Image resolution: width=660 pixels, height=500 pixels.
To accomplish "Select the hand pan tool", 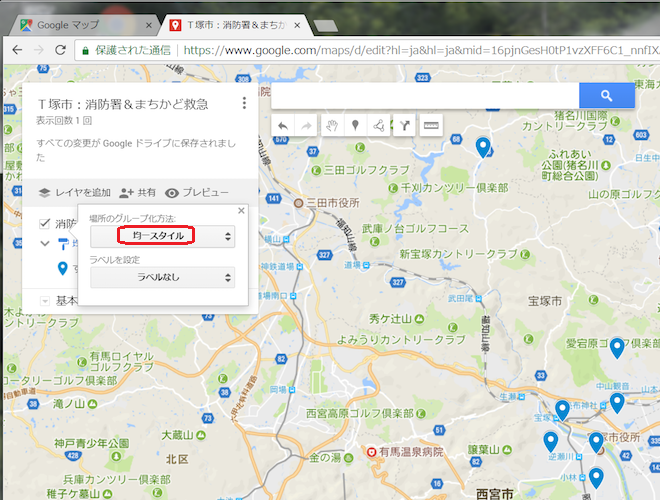I will (x=333, y=125).
